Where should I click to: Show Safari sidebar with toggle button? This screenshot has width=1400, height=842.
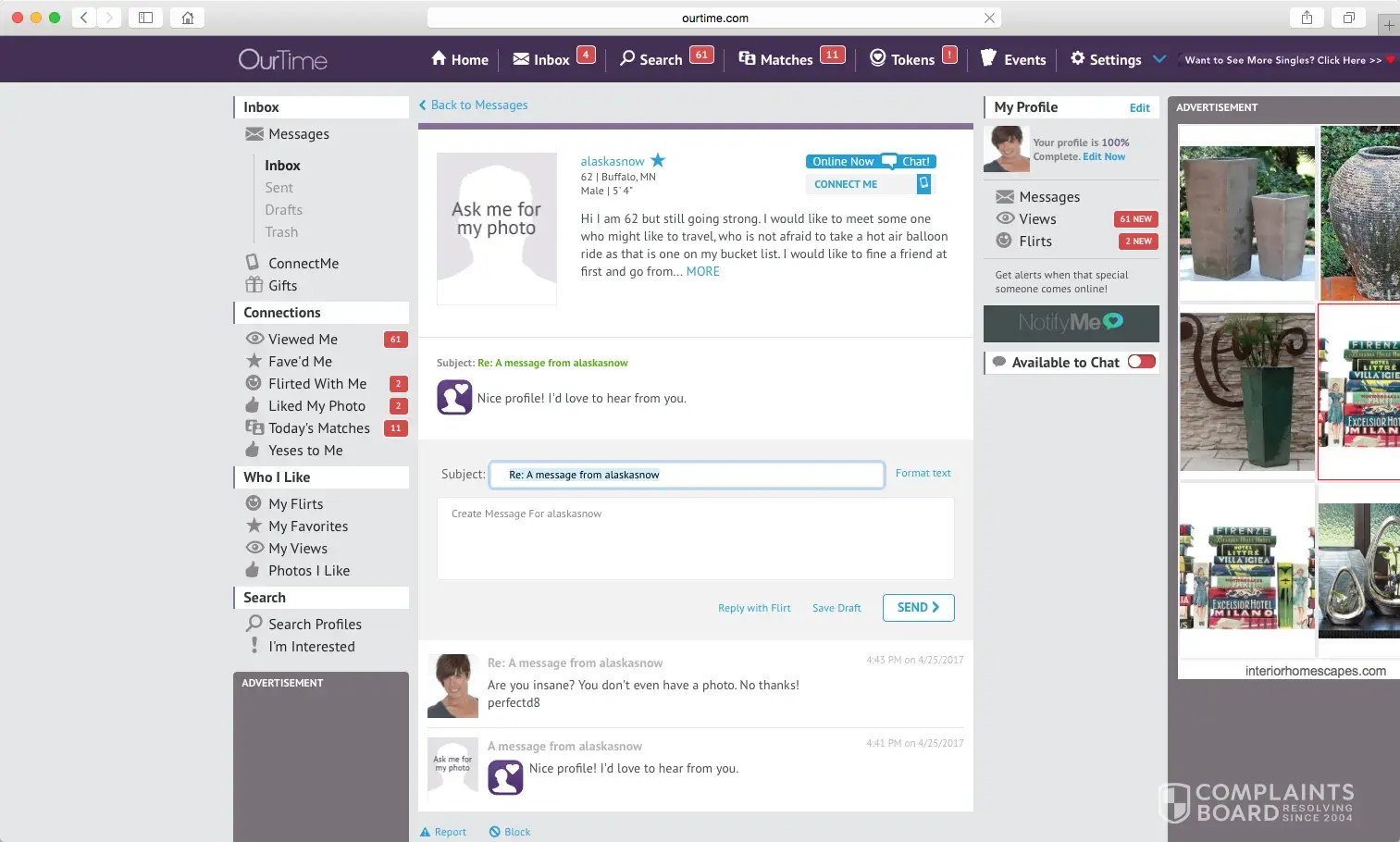(145, 18)
